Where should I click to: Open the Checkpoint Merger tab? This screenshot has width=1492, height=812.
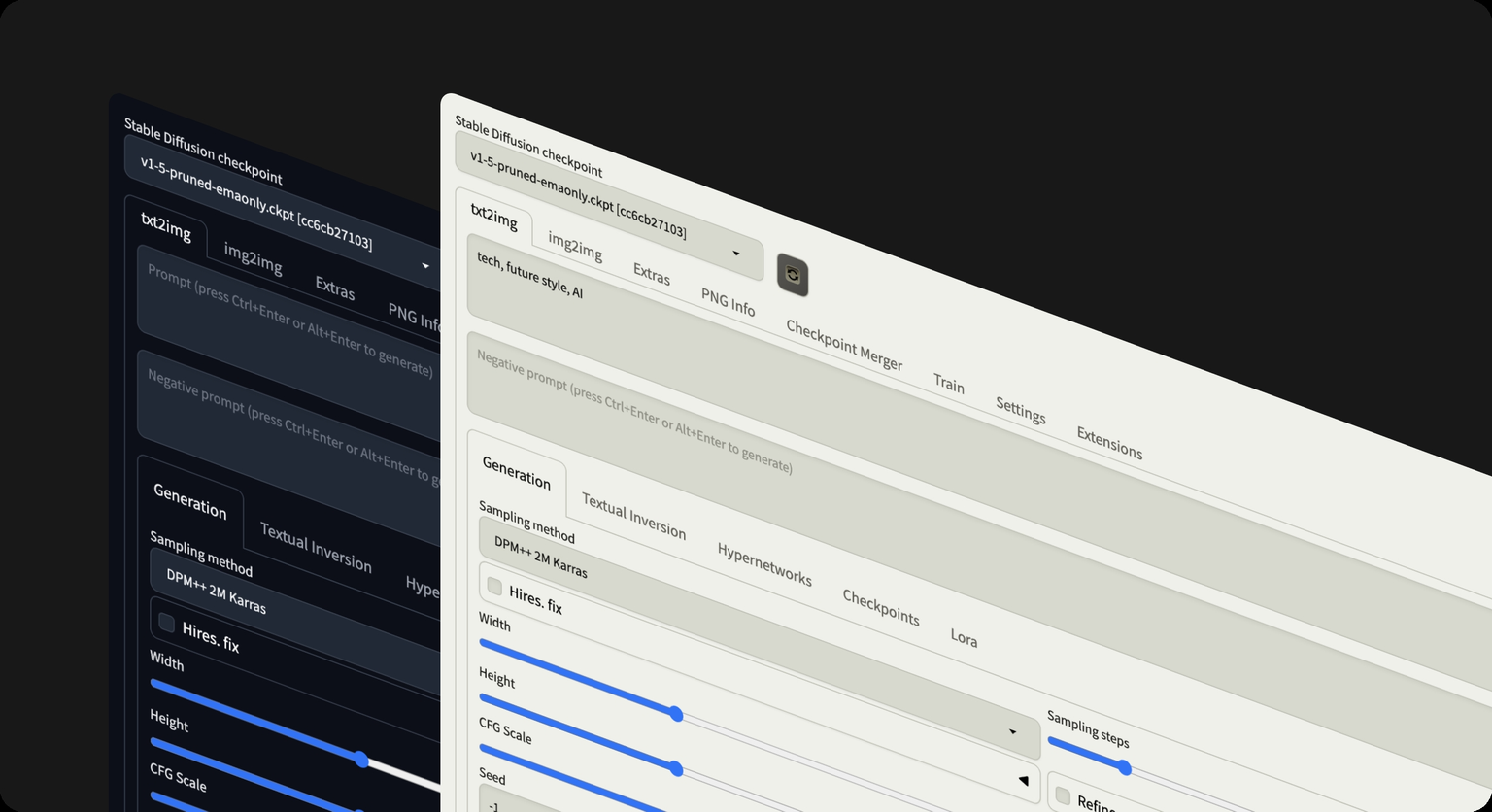(844, 346)
